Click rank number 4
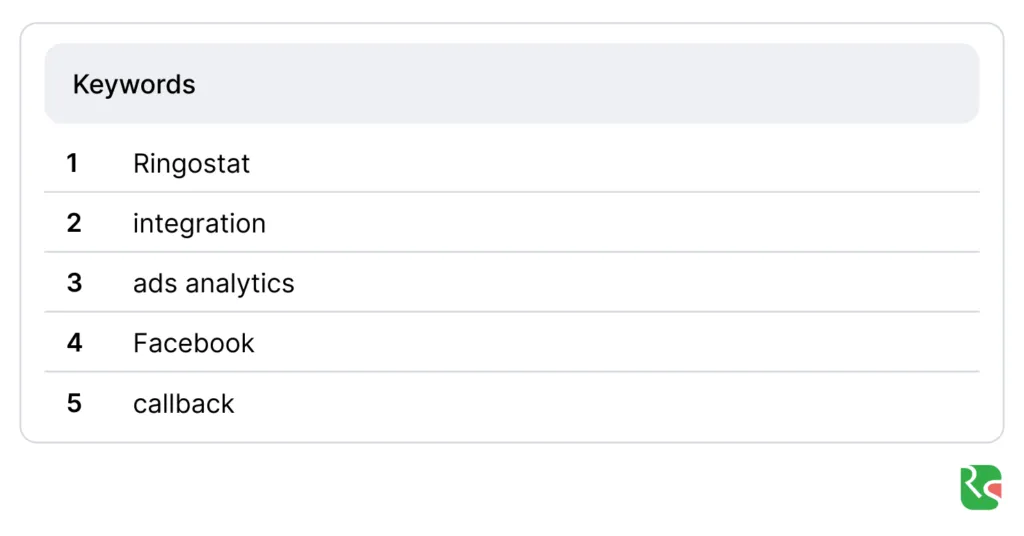The width and height of the screenshot is (1024, 536). point(74,343)
